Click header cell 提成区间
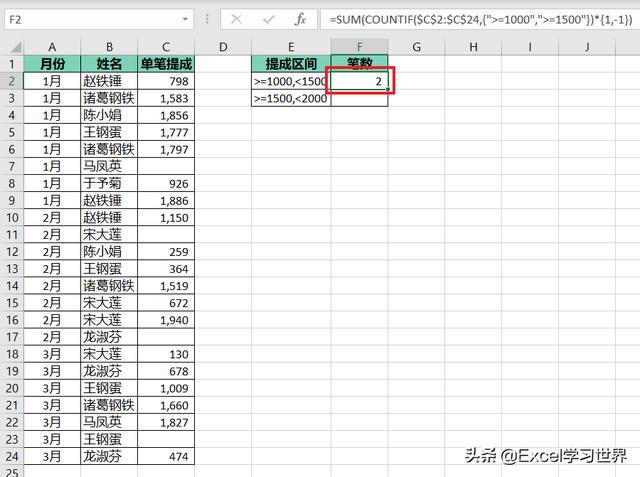 [x=291, y=64]
